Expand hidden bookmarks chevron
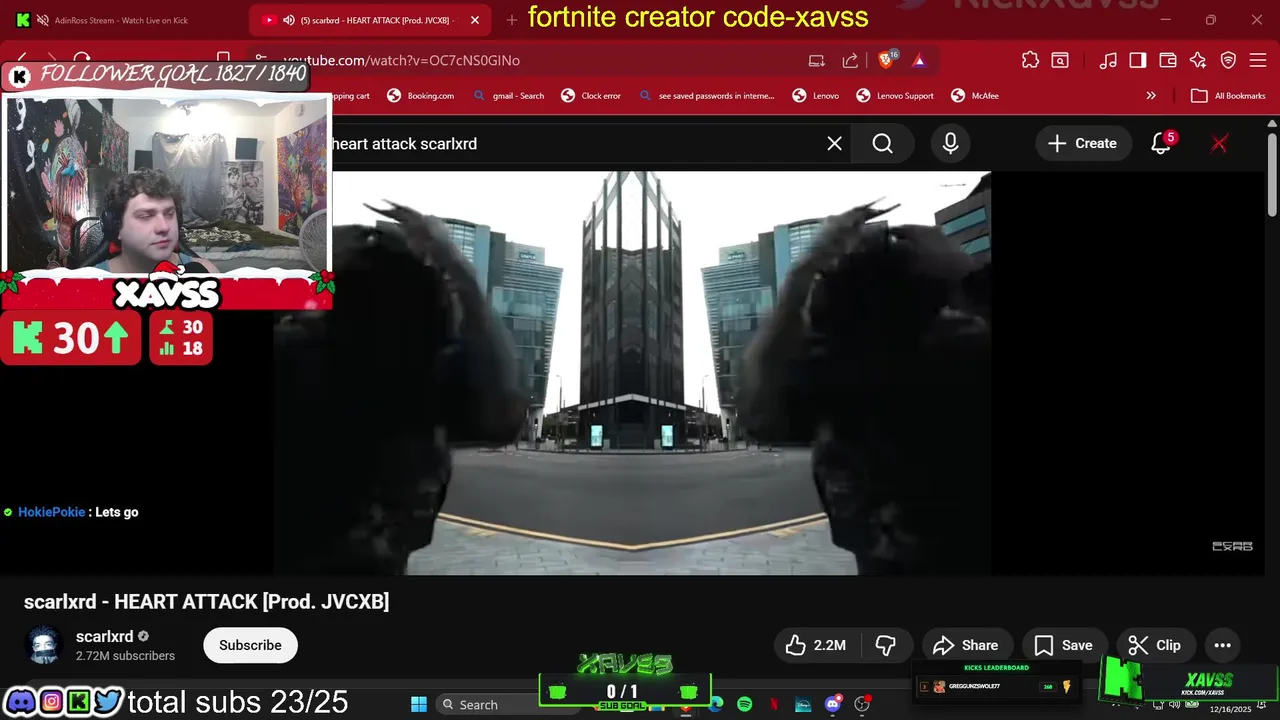Image resolution: width=1280 pixels, height=720 pixels. 1151,96
